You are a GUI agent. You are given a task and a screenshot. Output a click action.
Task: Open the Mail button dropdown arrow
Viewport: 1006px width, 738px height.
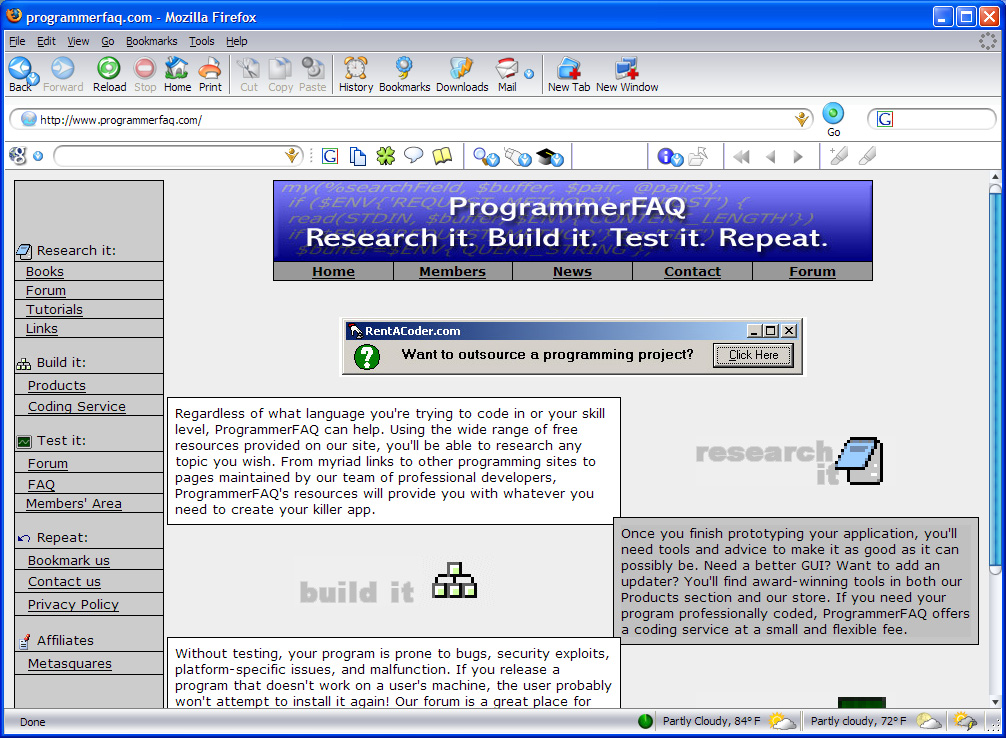point(529,73)
